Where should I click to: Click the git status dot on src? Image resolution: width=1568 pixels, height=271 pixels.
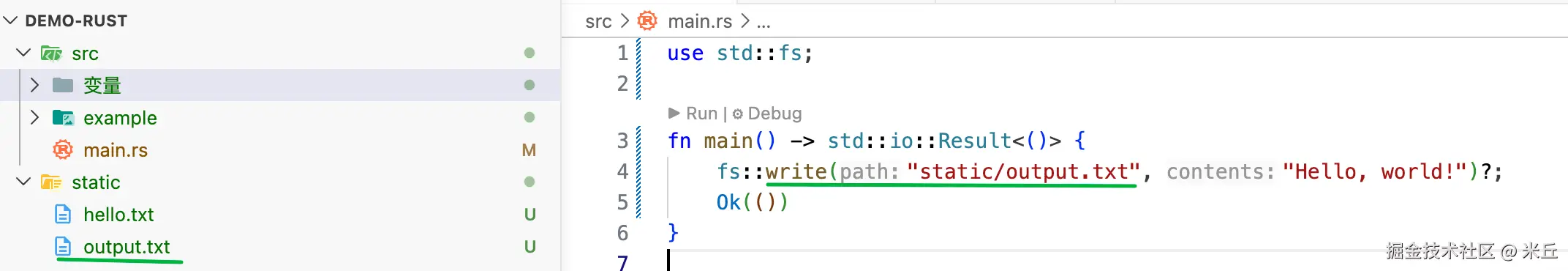tap(529, 53)
